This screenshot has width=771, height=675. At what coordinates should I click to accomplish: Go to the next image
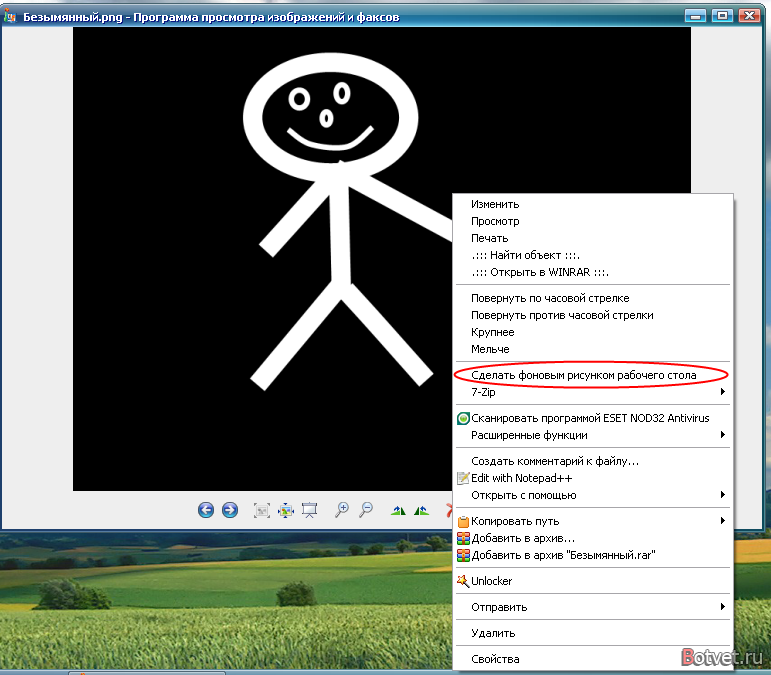coord(230,510)
